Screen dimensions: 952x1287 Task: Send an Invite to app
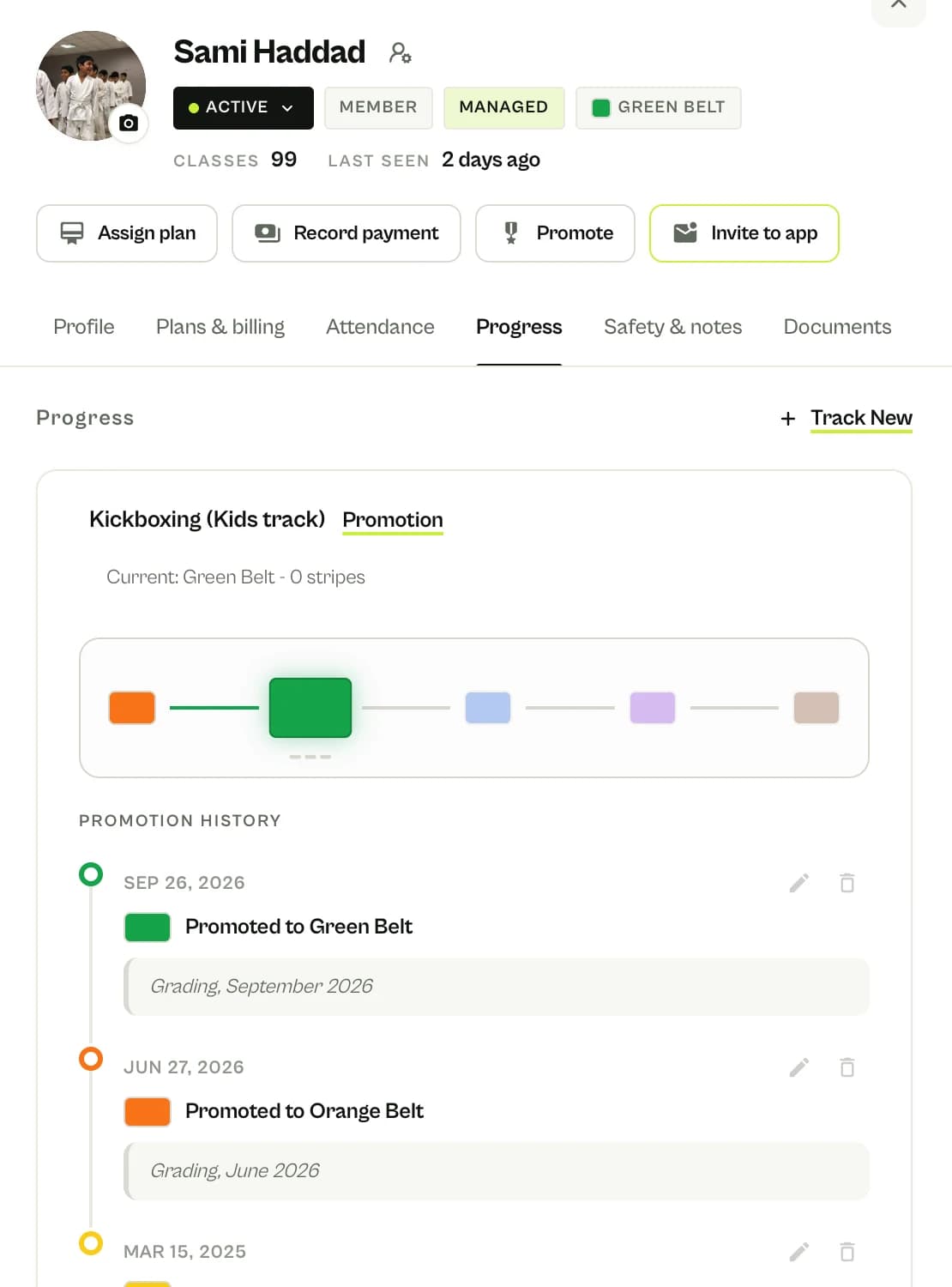744,233
